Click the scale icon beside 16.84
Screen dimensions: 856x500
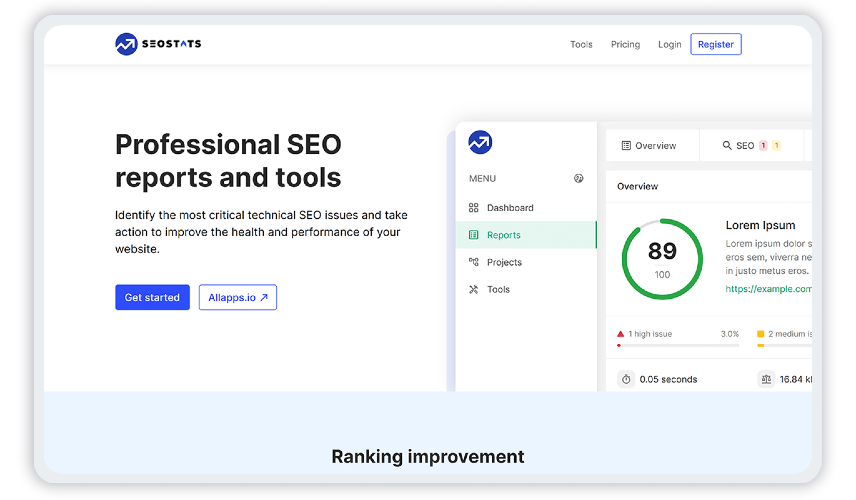click(x=766, y=379)
